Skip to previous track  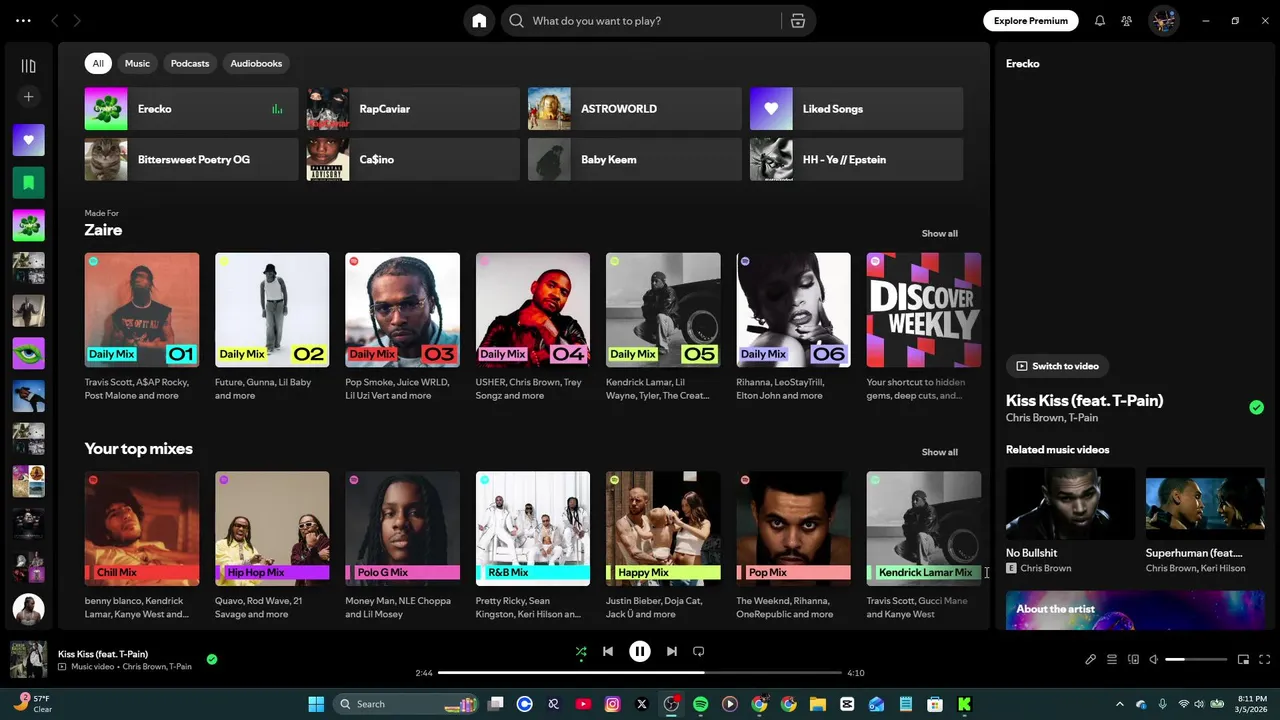608,651
